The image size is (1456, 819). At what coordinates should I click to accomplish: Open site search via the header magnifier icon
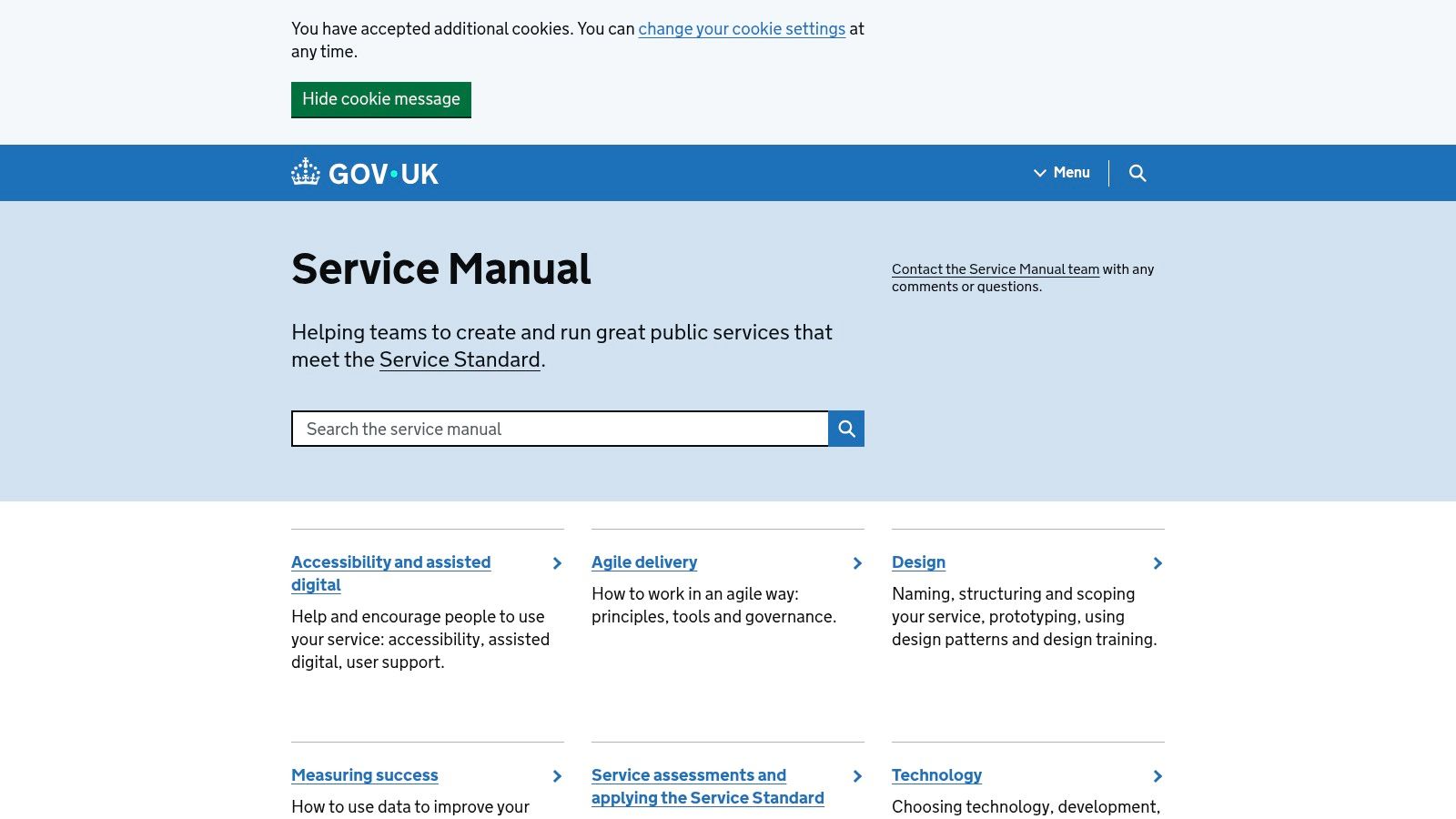click(x=1137, y=173)
